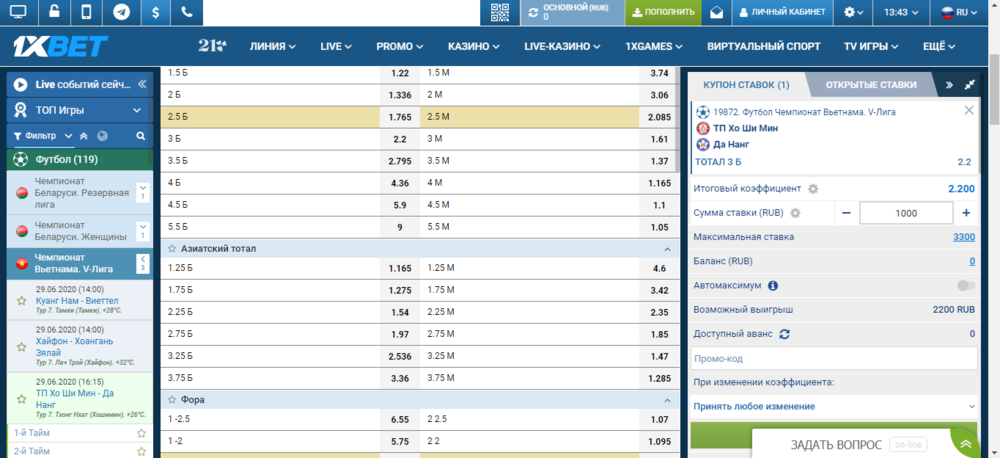This screenshot has width=1000, height=458.
Task: Increase the stake with plus button
Action: point(966,213)
